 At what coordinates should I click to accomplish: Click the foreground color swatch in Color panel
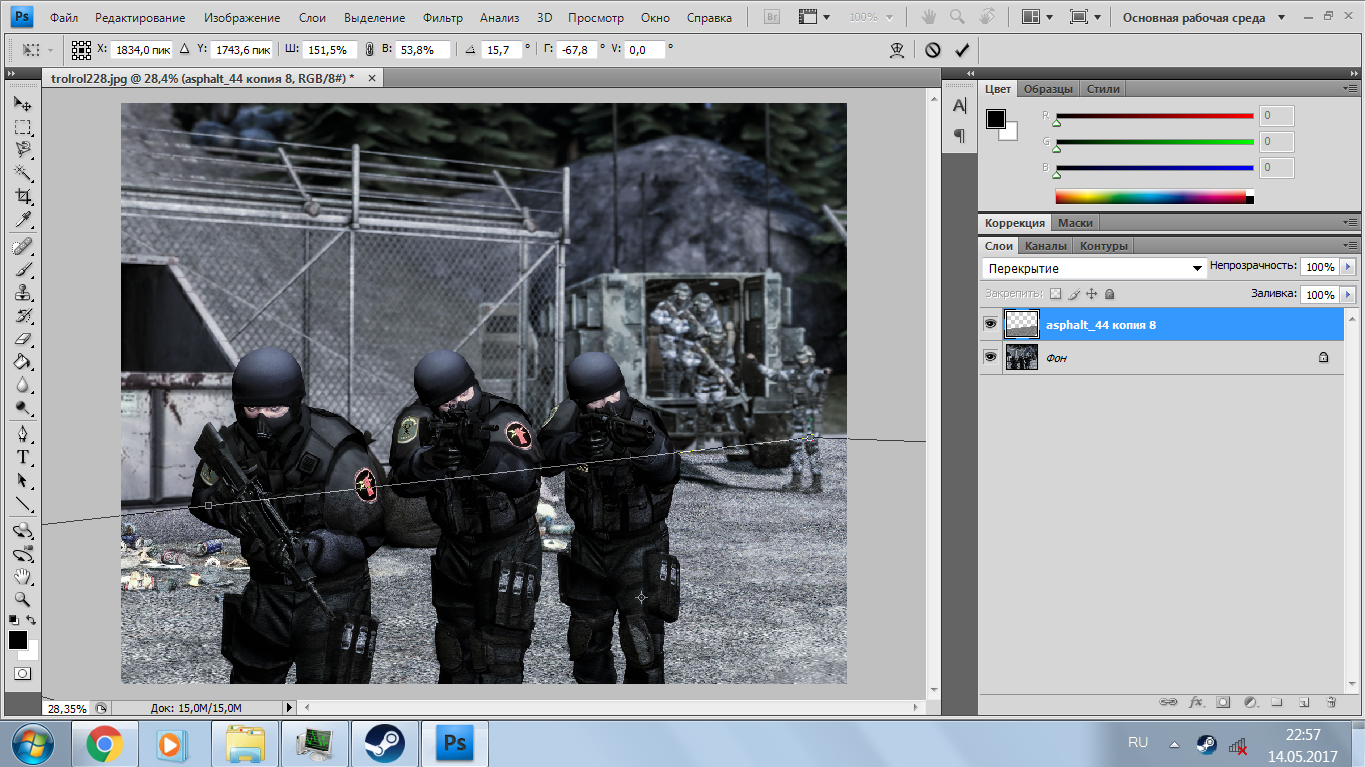pos(996,119)
